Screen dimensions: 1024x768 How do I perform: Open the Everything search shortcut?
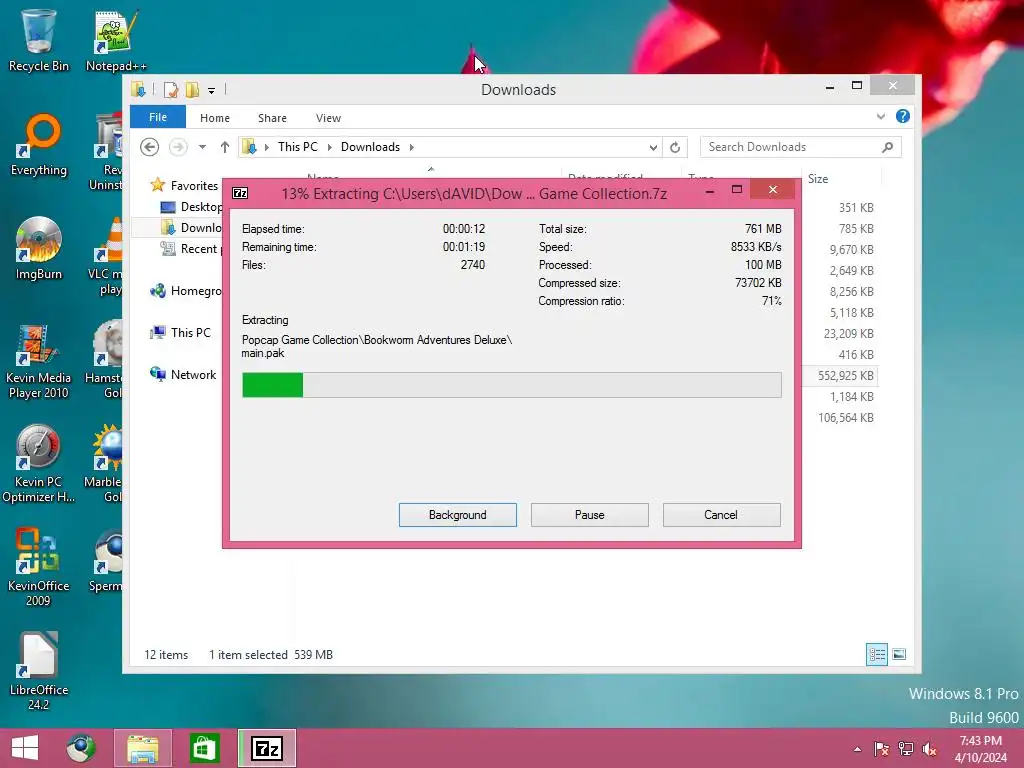pos(39,145)
